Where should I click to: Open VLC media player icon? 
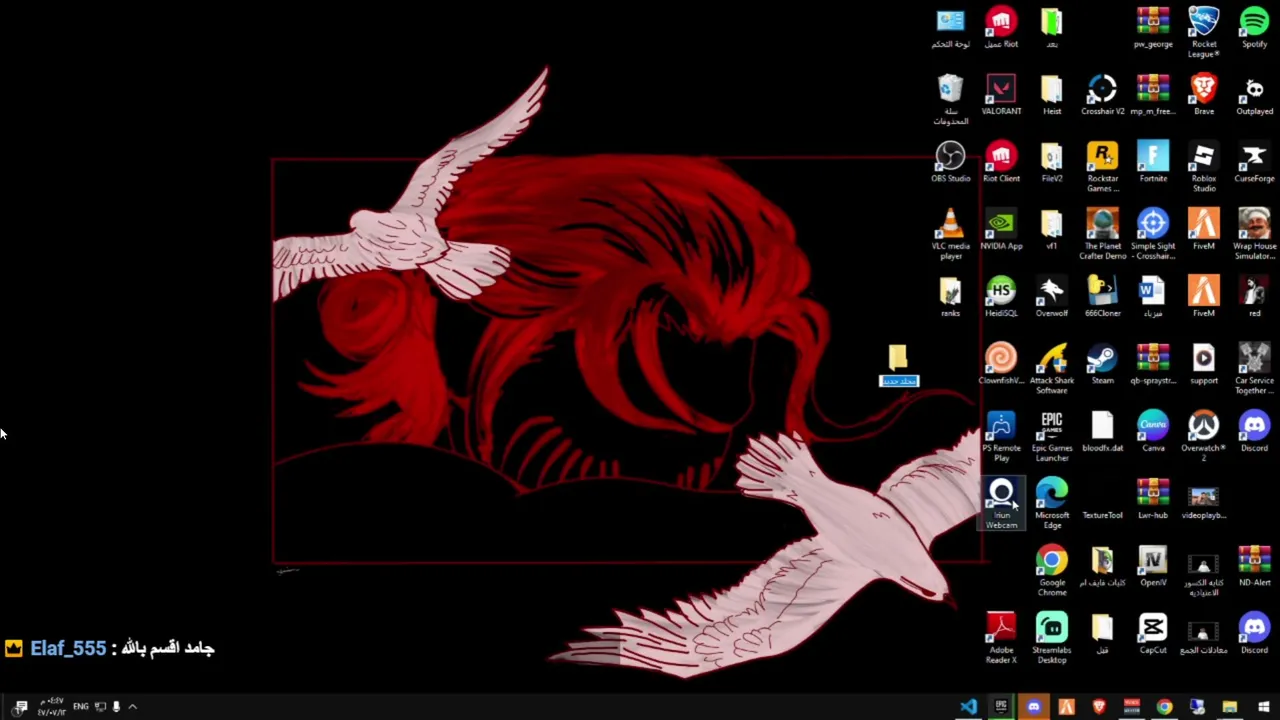[950, 235]
